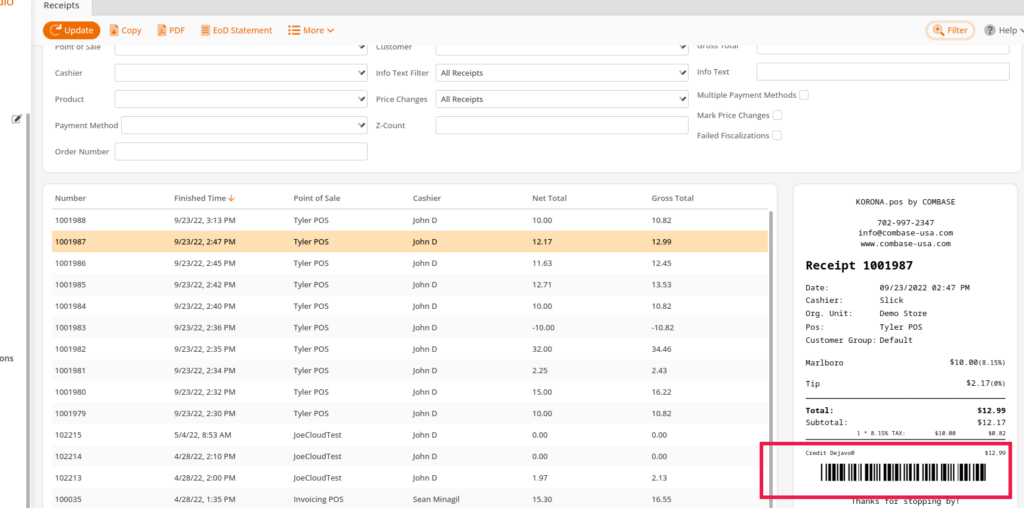Open the Product filter dropdown

pos(241,99)
